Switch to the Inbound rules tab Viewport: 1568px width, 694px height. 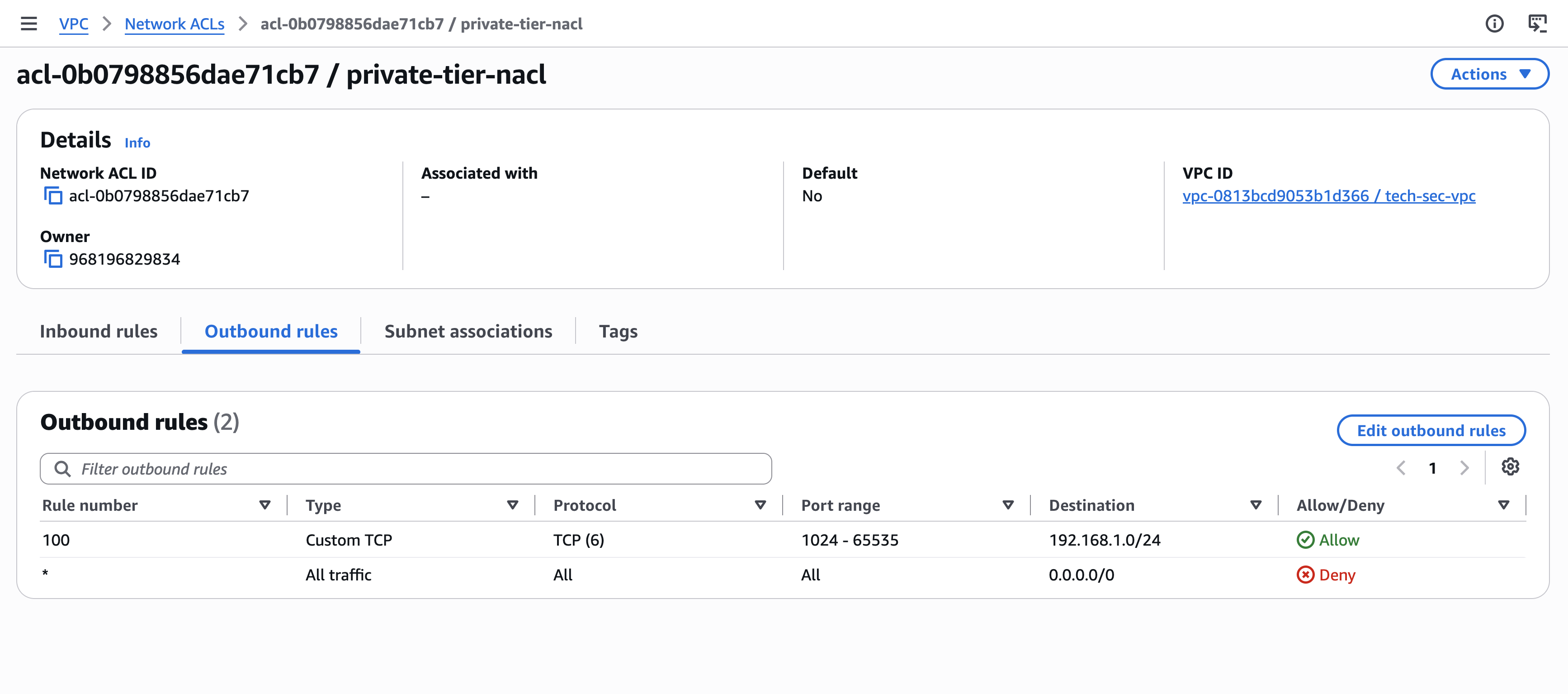click(99, 332)
